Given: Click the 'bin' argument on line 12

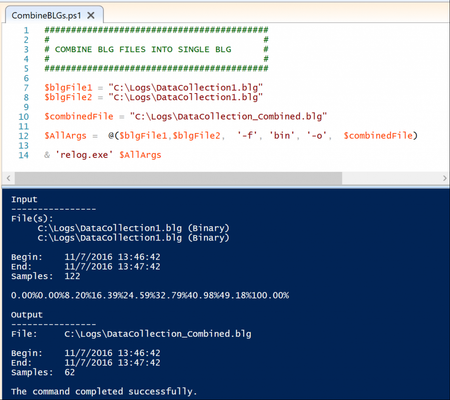Looking at the screenshot, I should point(282,136).
